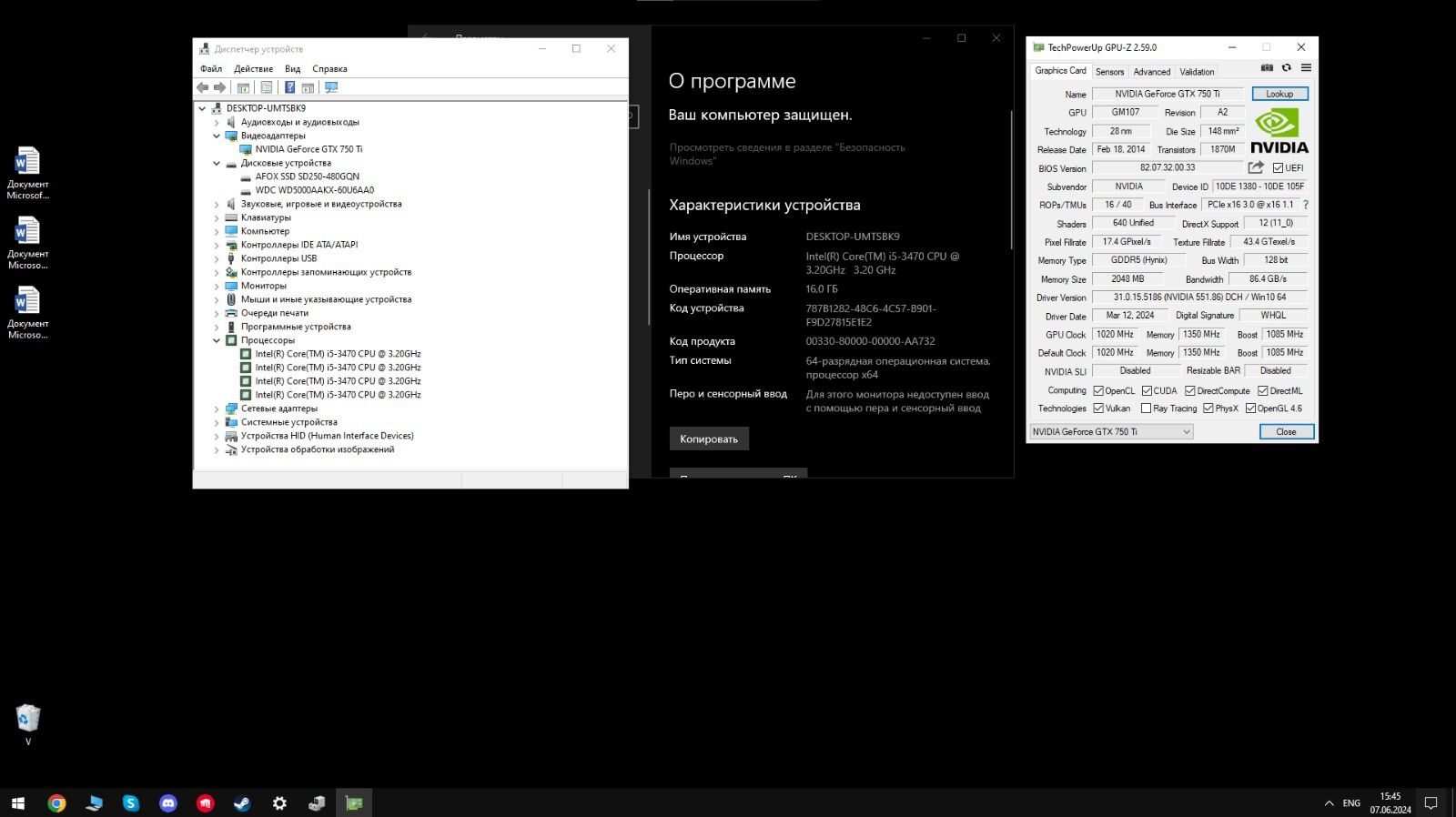Toggle the OpenCL checkbox
The height and width of the screenshot is (817, 1456).
pos(1098,390)
